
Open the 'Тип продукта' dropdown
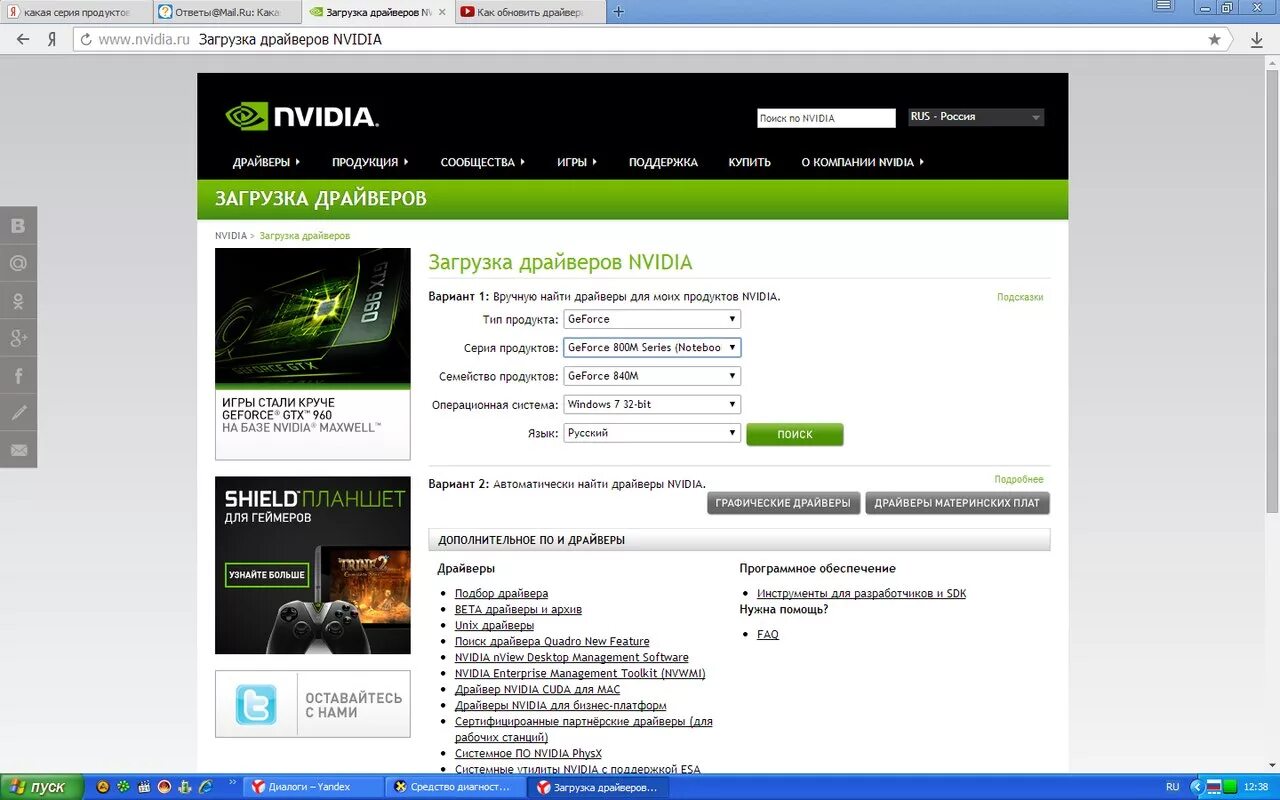pos(652,319)
